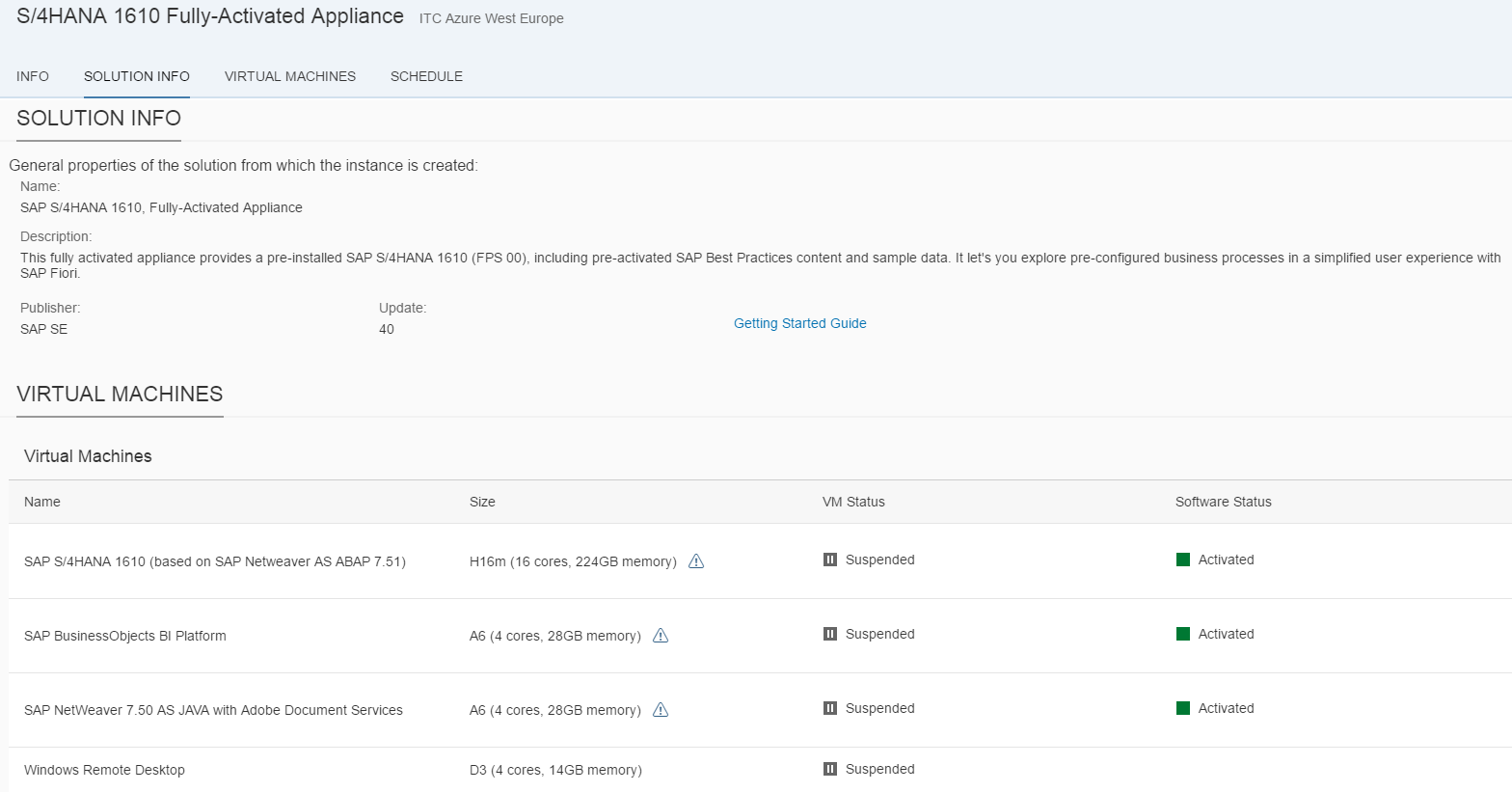Viewport: 1512px width, 792px height.
Task: Click the VIRTUAL MACHINES section heading
Action: pos(120,394)
